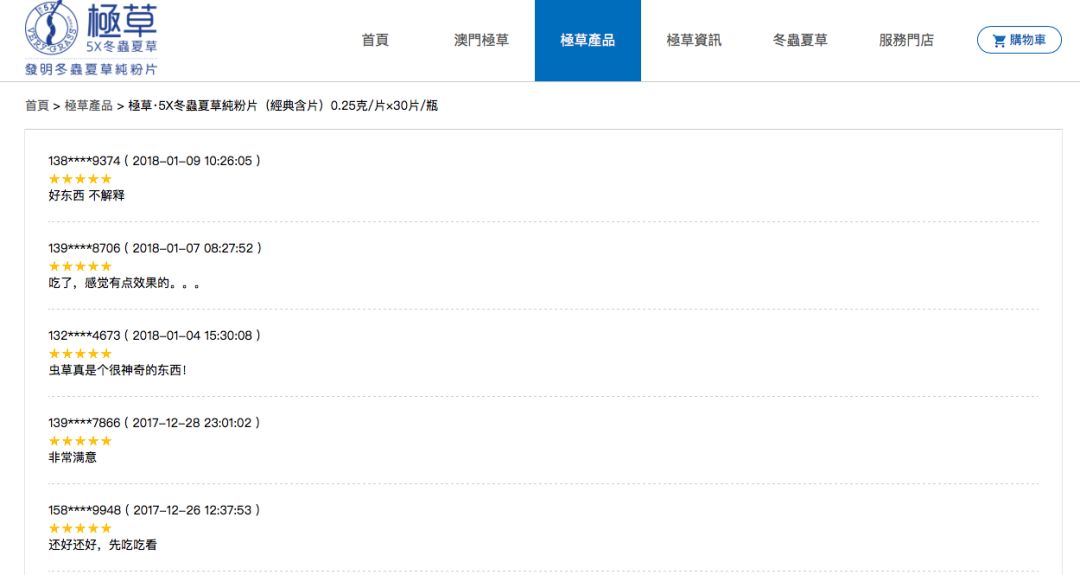Click the review text 好东西 不解释

86,196
